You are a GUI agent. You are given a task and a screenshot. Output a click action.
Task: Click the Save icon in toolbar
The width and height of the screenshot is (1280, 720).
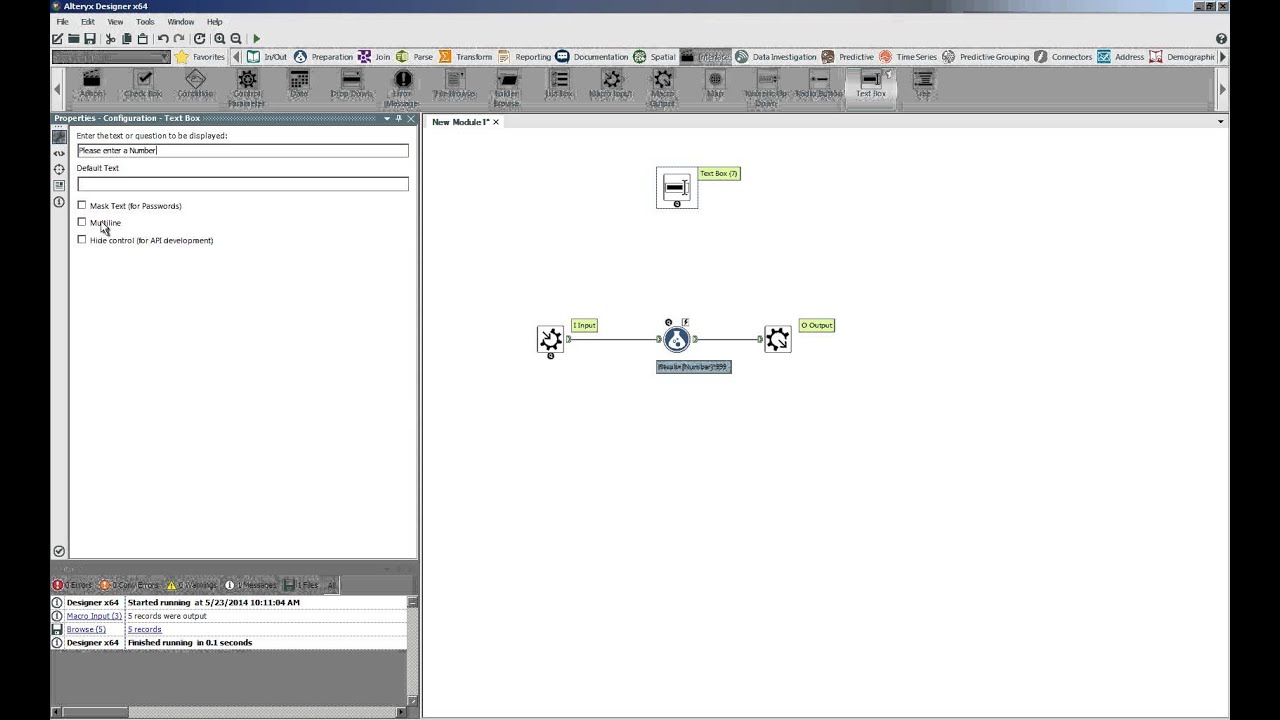click(89, 39)
